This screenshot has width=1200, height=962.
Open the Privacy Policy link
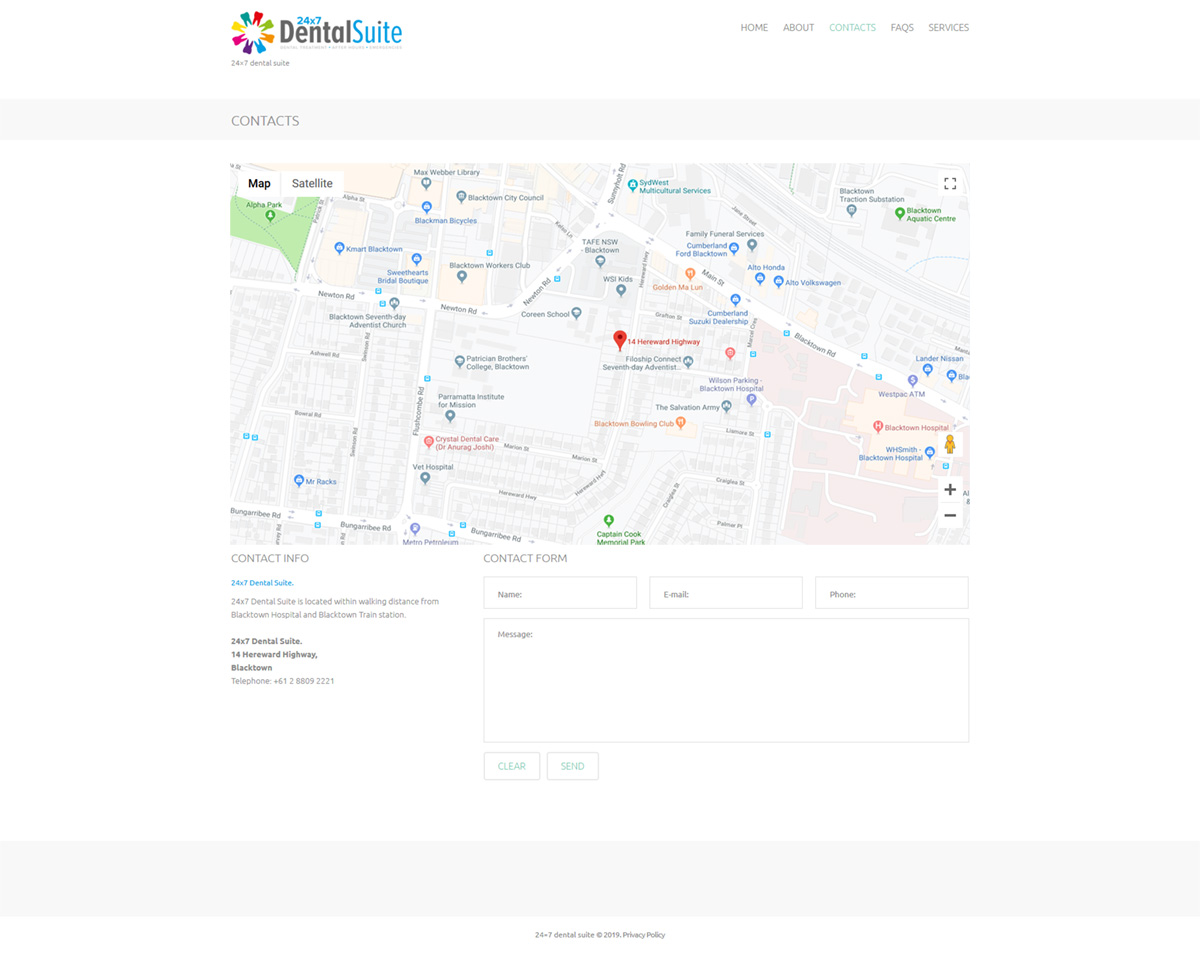pyautogui.click(x=643, y=935)
